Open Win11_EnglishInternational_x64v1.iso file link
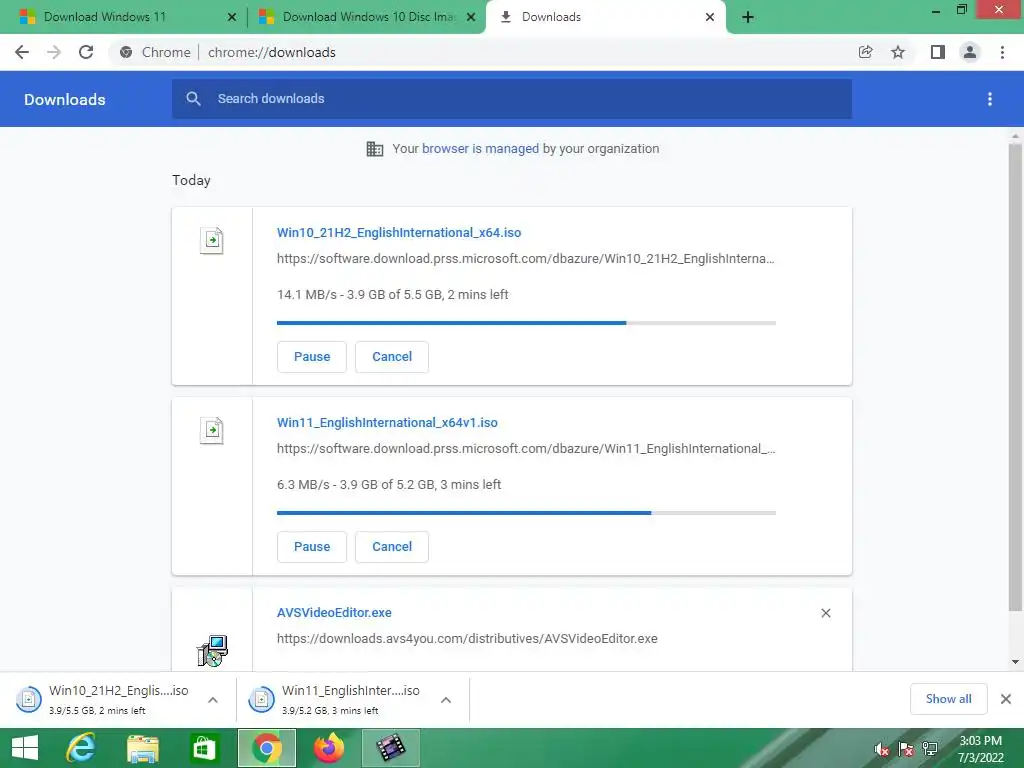Screen dimensions: 1024x768 click(x=387, y=423)
